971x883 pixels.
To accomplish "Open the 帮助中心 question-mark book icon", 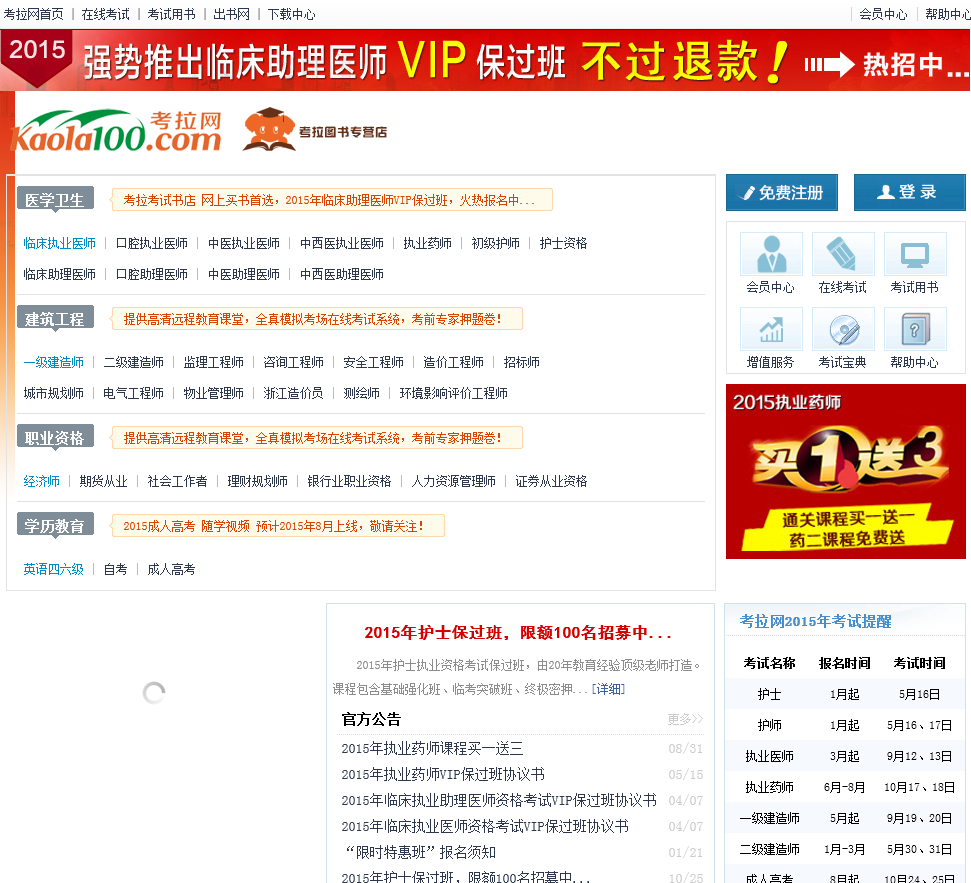I will tap(915, 329).
